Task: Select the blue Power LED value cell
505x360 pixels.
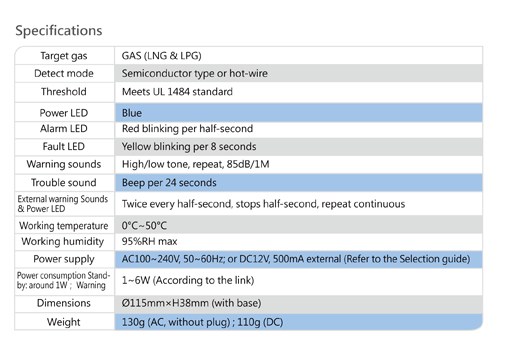Action: point(299,113)
